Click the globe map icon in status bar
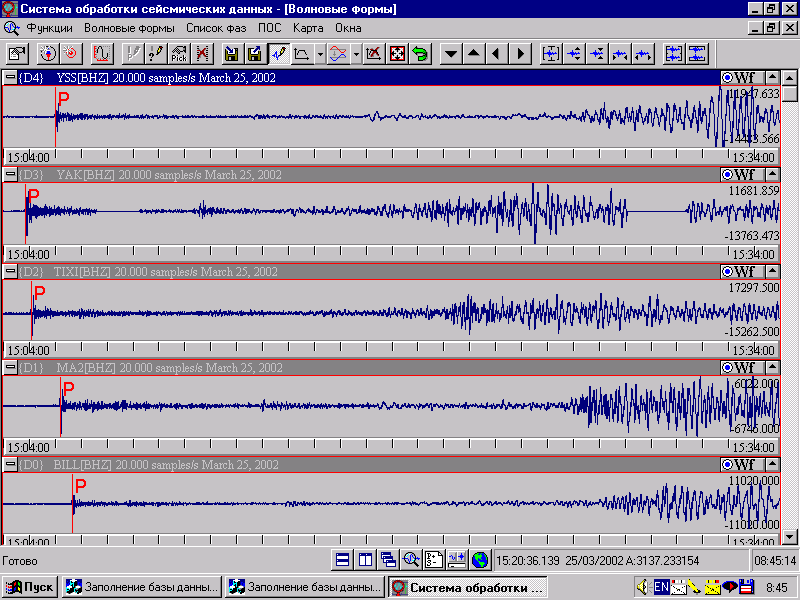Screen dimensions: 800x600 coord(480,561)
